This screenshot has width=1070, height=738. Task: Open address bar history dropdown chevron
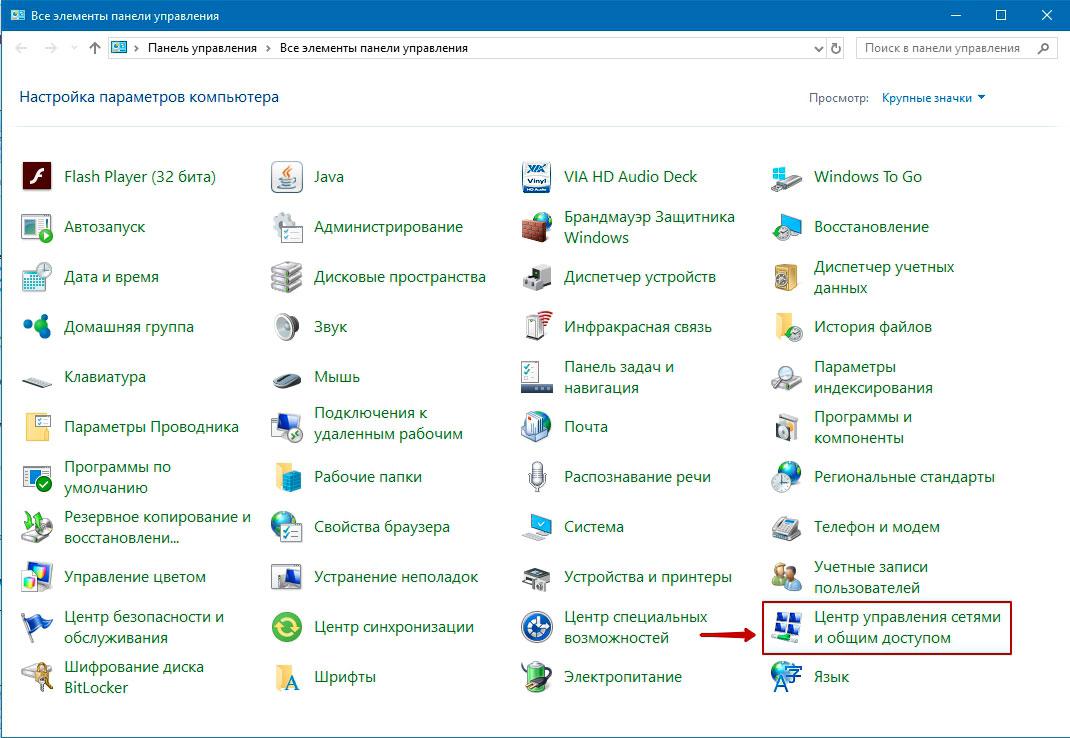[816, 48]
